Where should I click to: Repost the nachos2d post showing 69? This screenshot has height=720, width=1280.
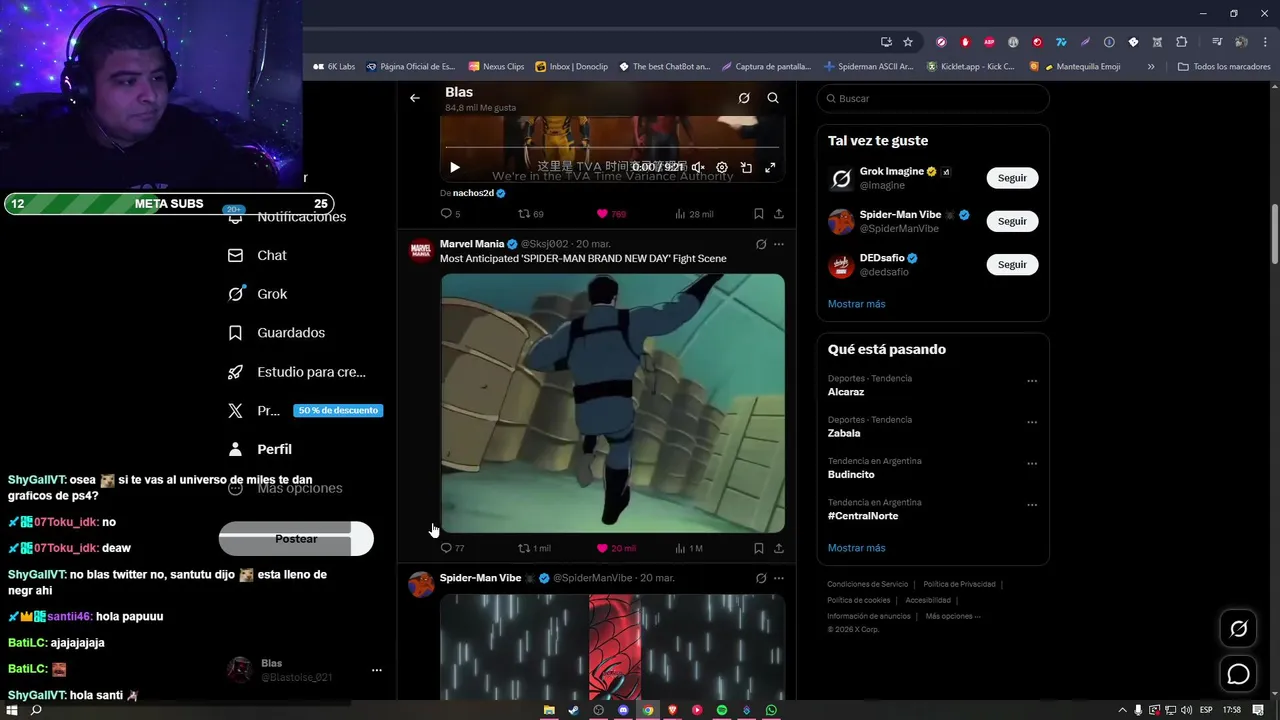(x=531, y=214)
